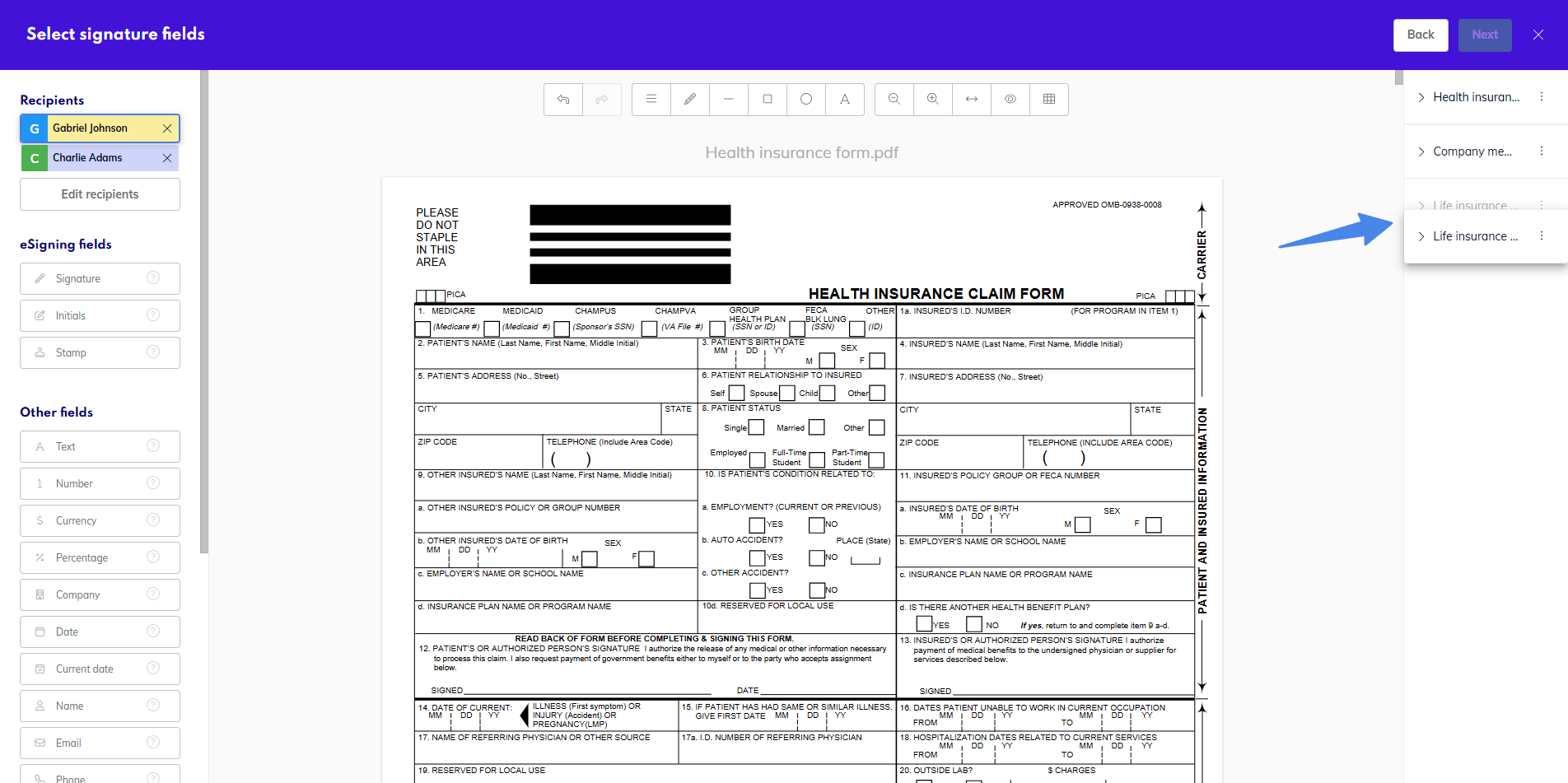The height and width of the screenshot is (783, 1568).
Task: Select recipient Gabriel Johnson
Action: (91, 128)
